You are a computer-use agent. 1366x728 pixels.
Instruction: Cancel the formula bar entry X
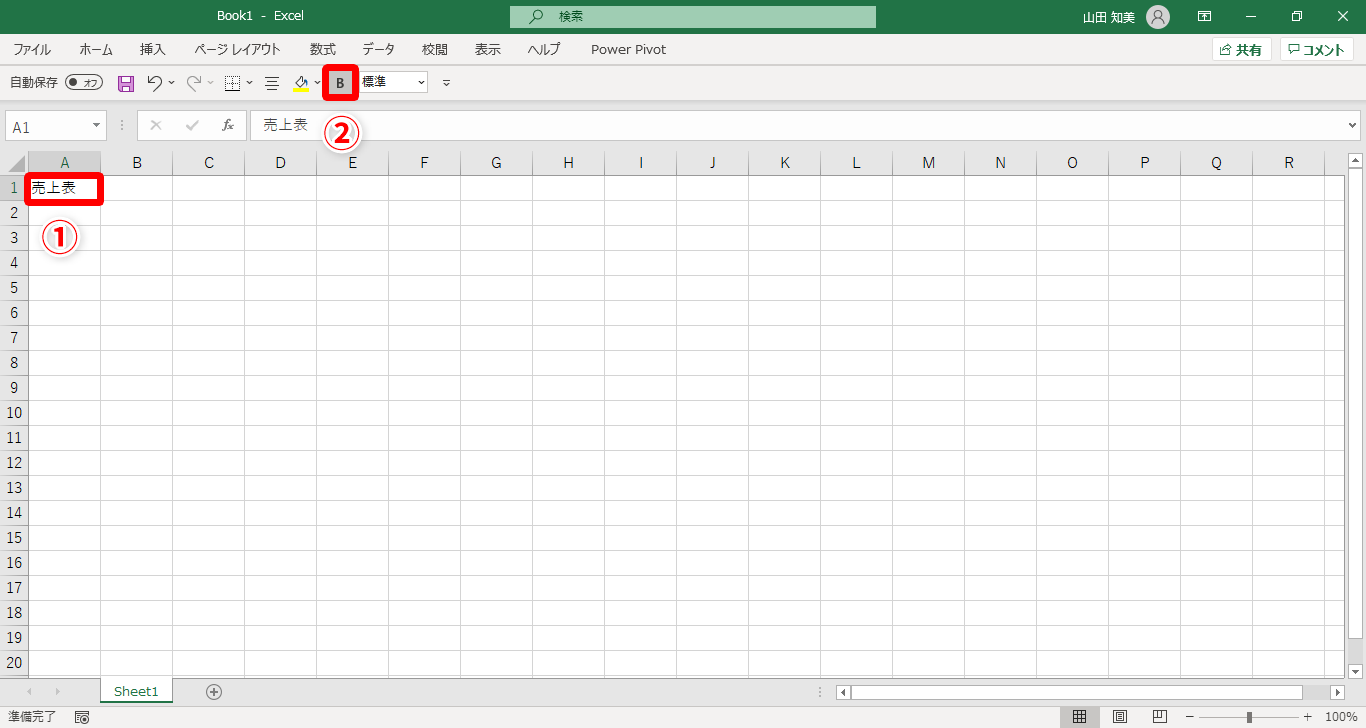pos(156,125)
